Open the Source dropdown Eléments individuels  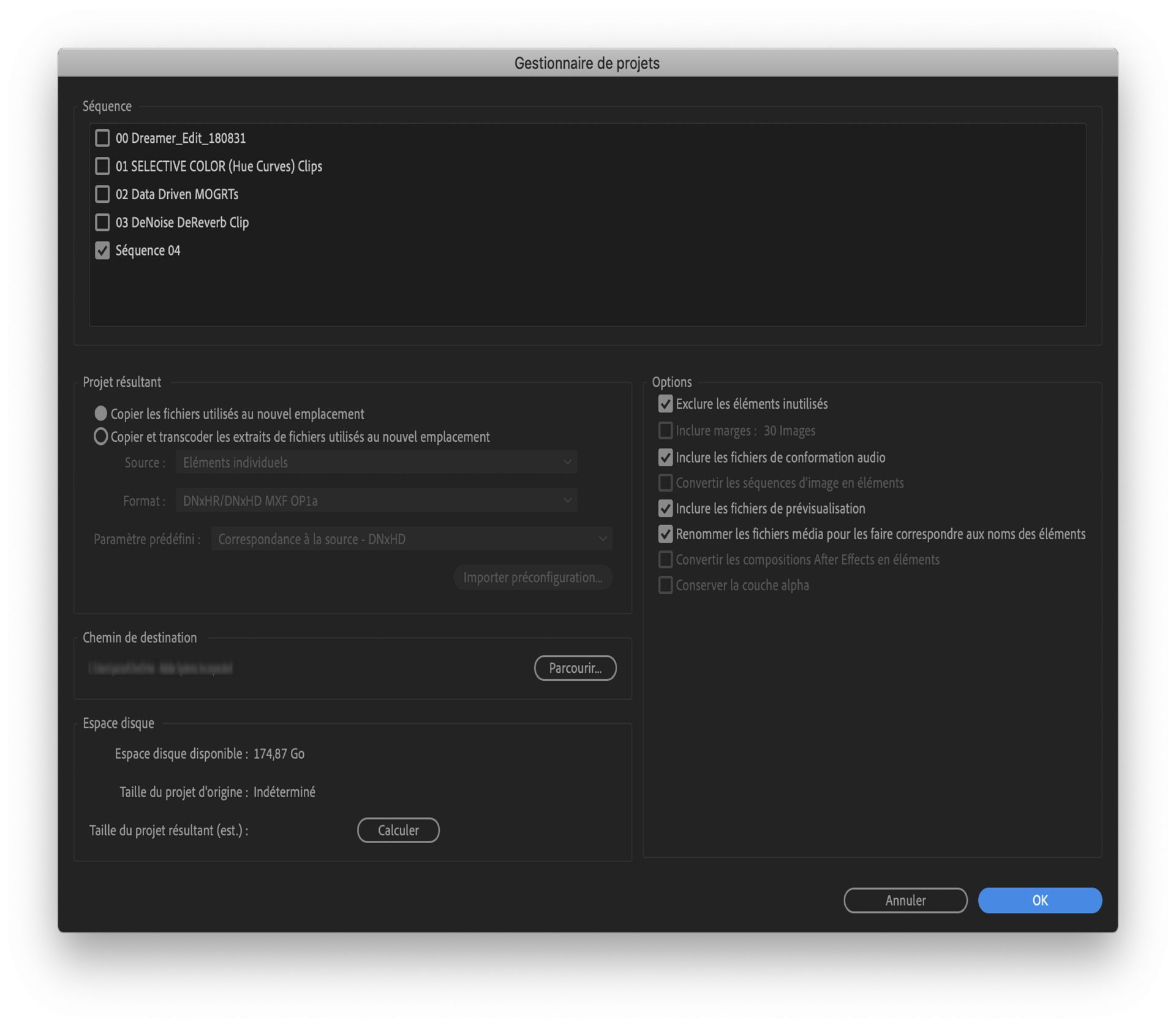[376, 463]
